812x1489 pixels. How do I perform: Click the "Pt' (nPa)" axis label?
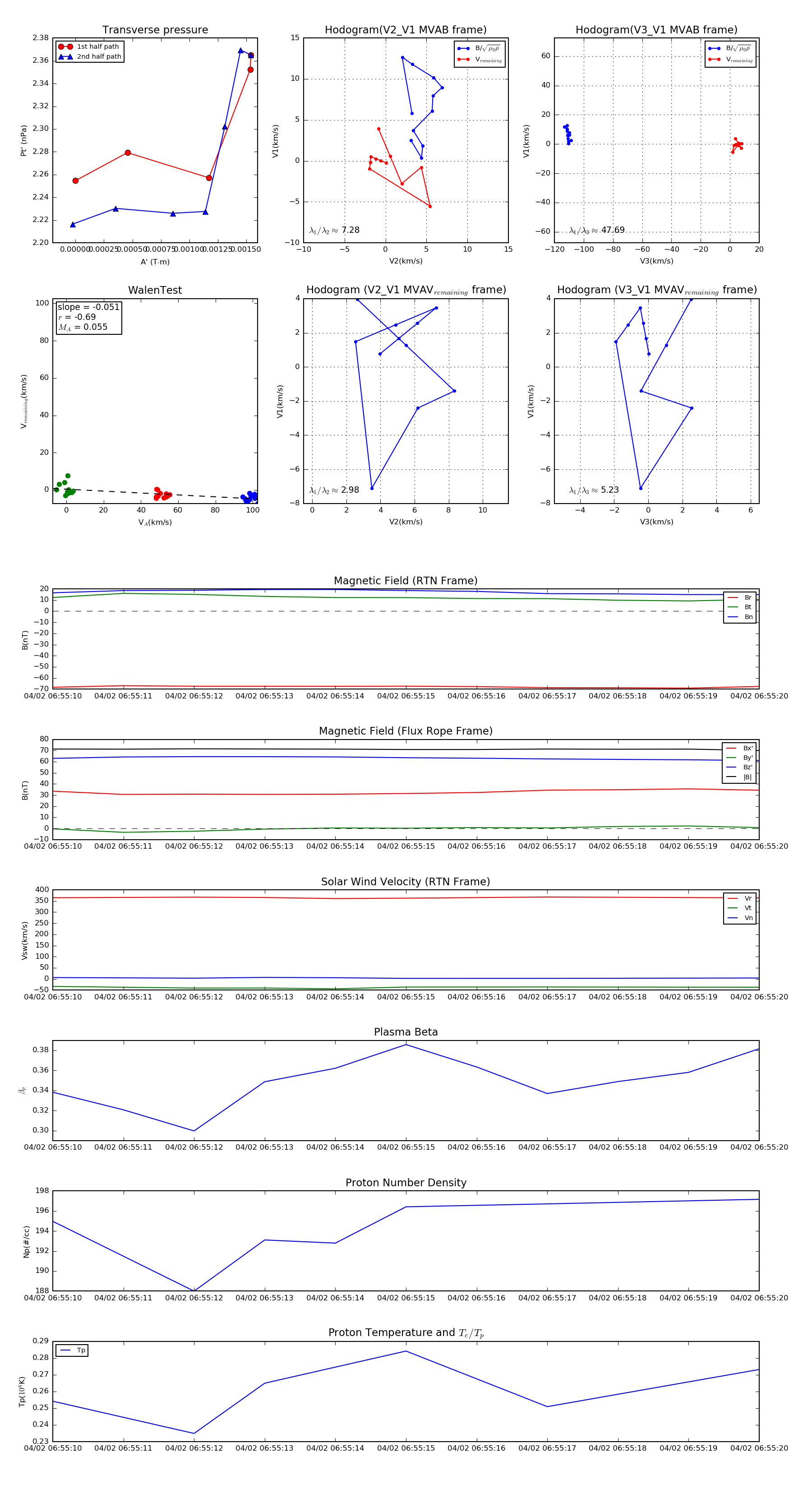[x=24, y=140]
